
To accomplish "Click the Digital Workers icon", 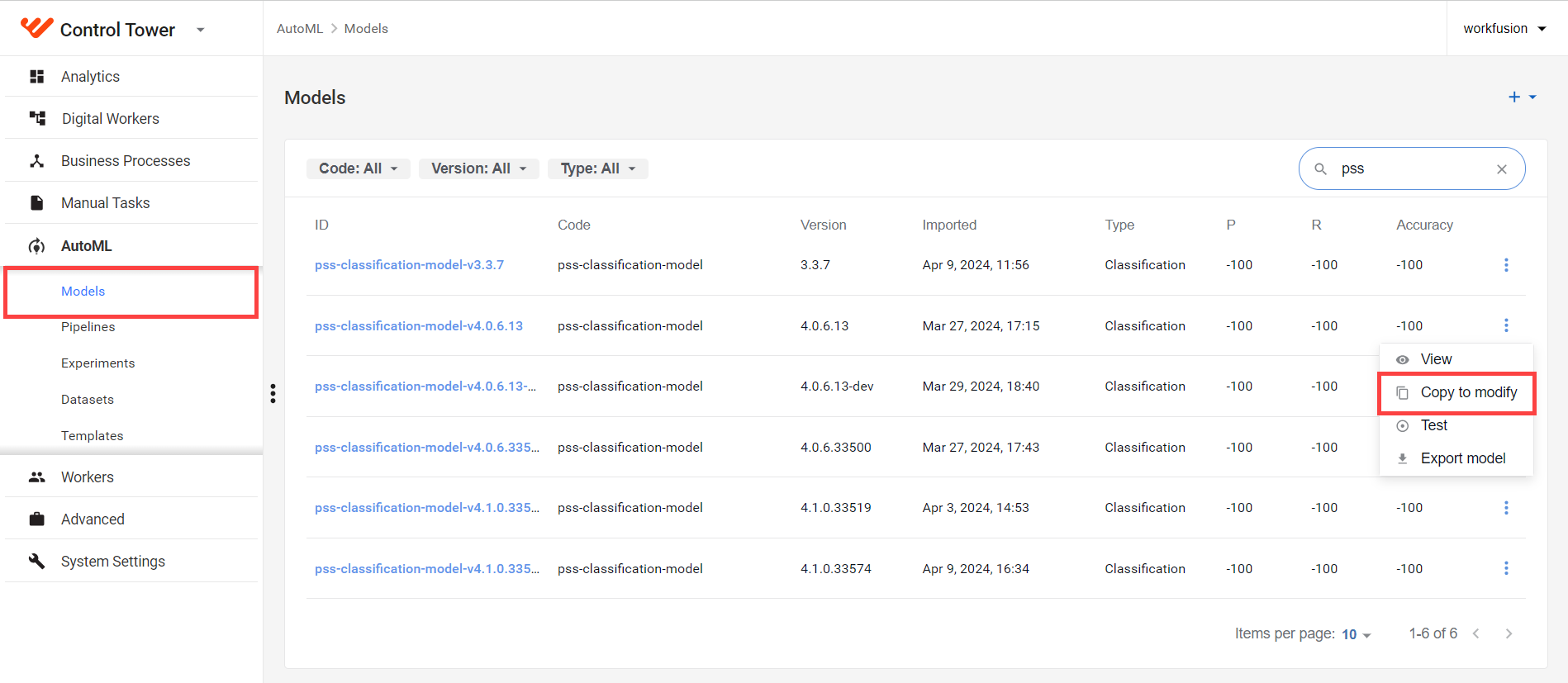I will coord(37,119).
